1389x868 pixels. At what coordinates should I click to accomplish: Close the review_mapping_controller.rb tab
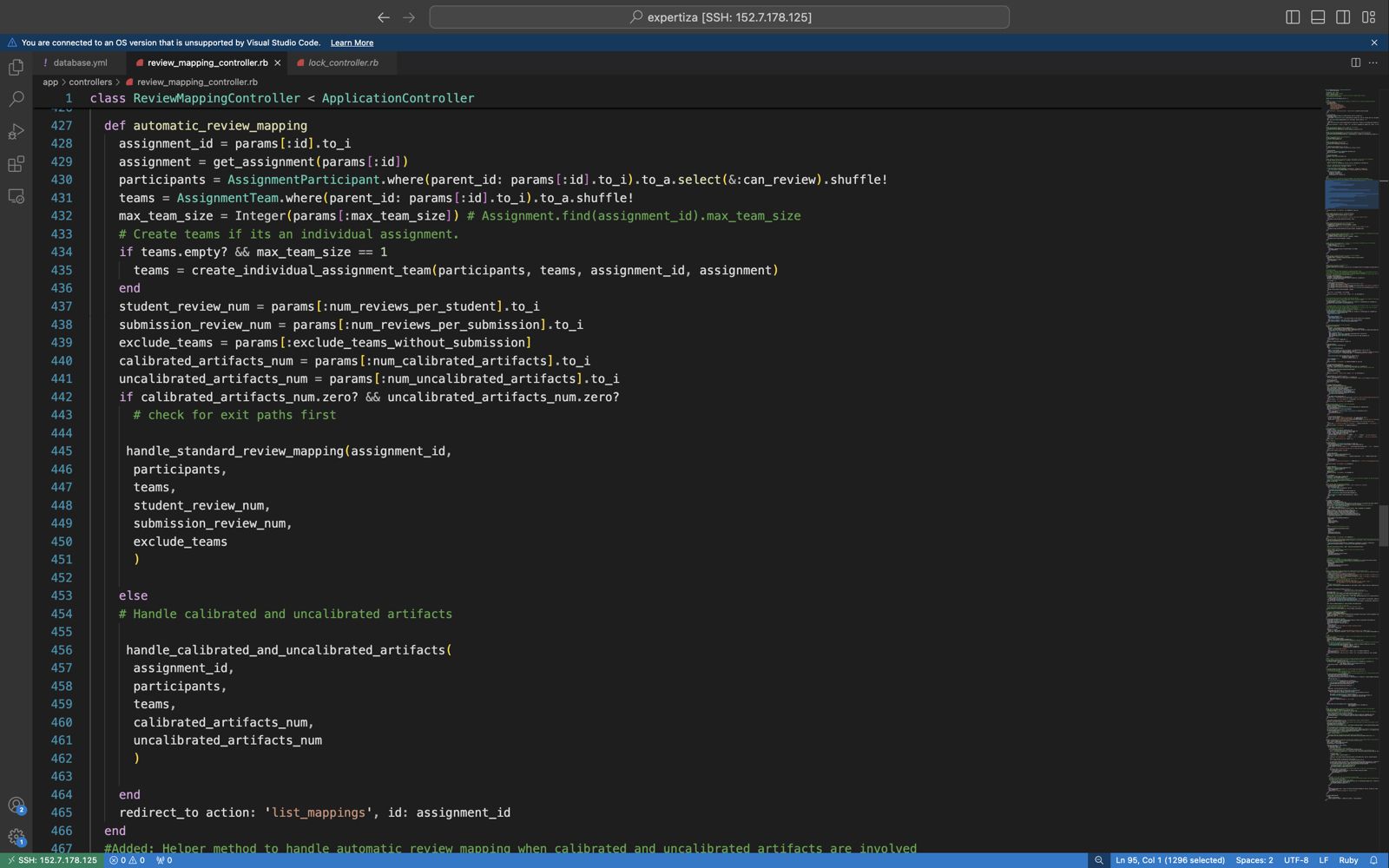coord(277,62)
